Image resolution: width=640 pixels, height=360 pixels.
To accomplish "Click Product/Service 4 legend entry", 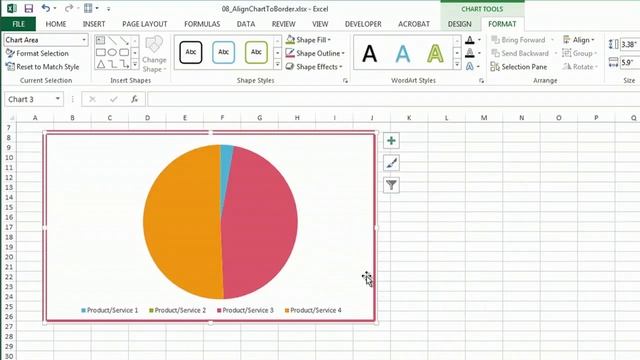I will click(313, 310).
